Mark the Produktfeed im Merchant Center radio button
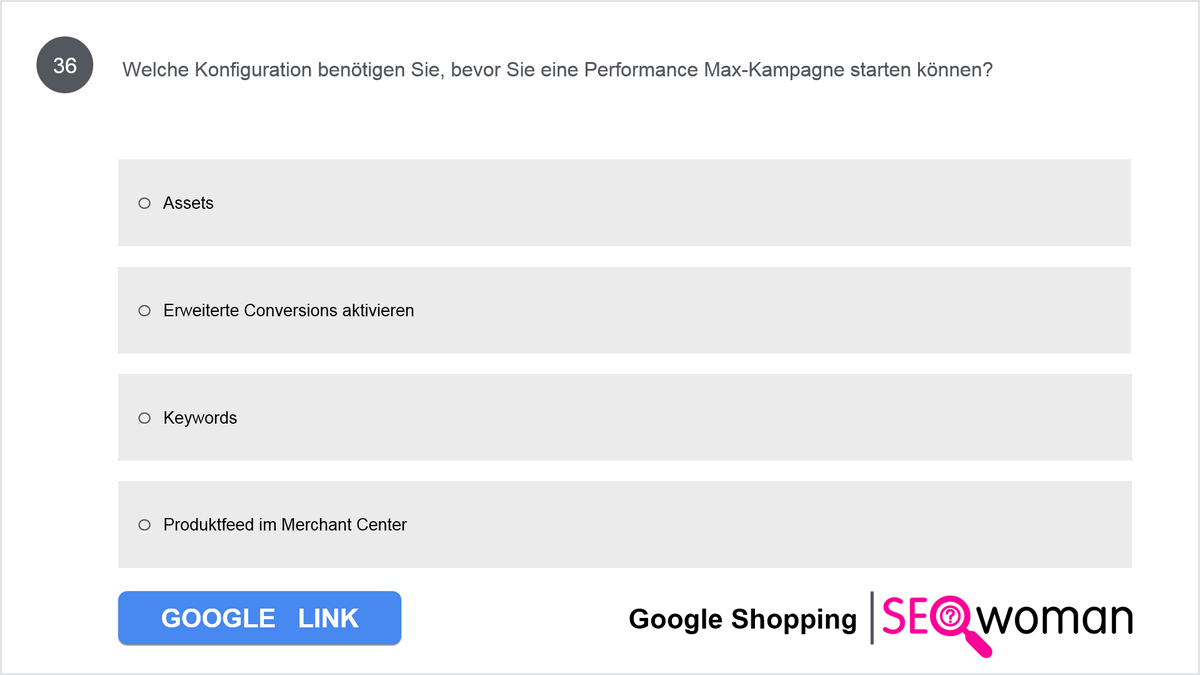Viewport: 1200px width, 675px height. coord(144,525)
